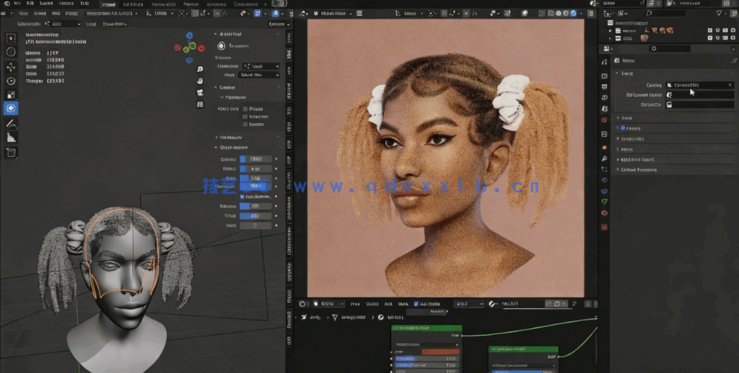Open the Modifiers wrench properties tab

click(604, 158)
